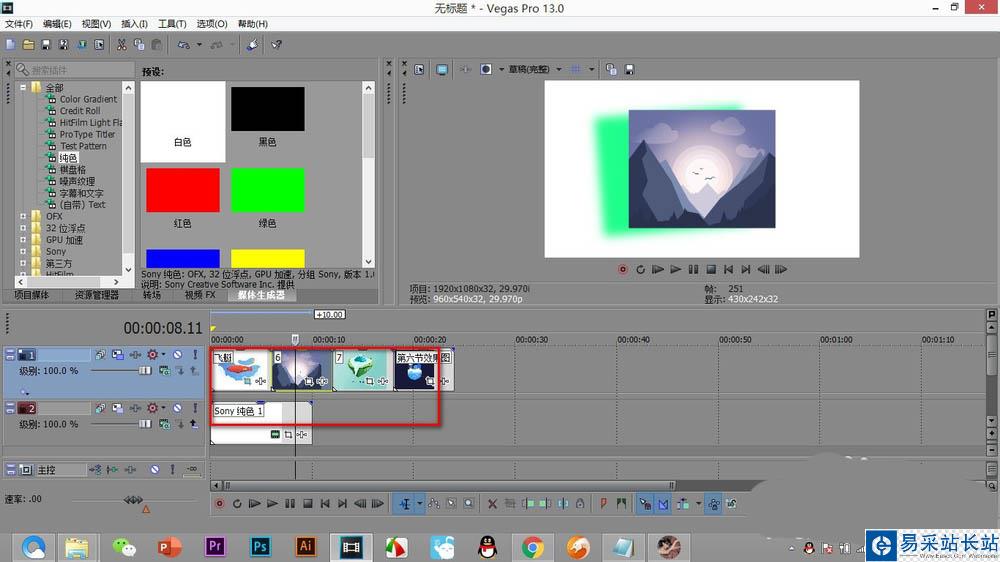
Task: Open the 工具(T) menu
Action: (172, 24)
